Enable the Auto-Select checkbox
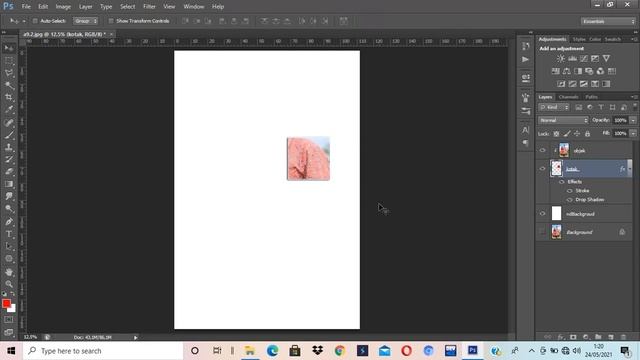Viewport: 640px width, 360px height. click(x=35, y=21)
